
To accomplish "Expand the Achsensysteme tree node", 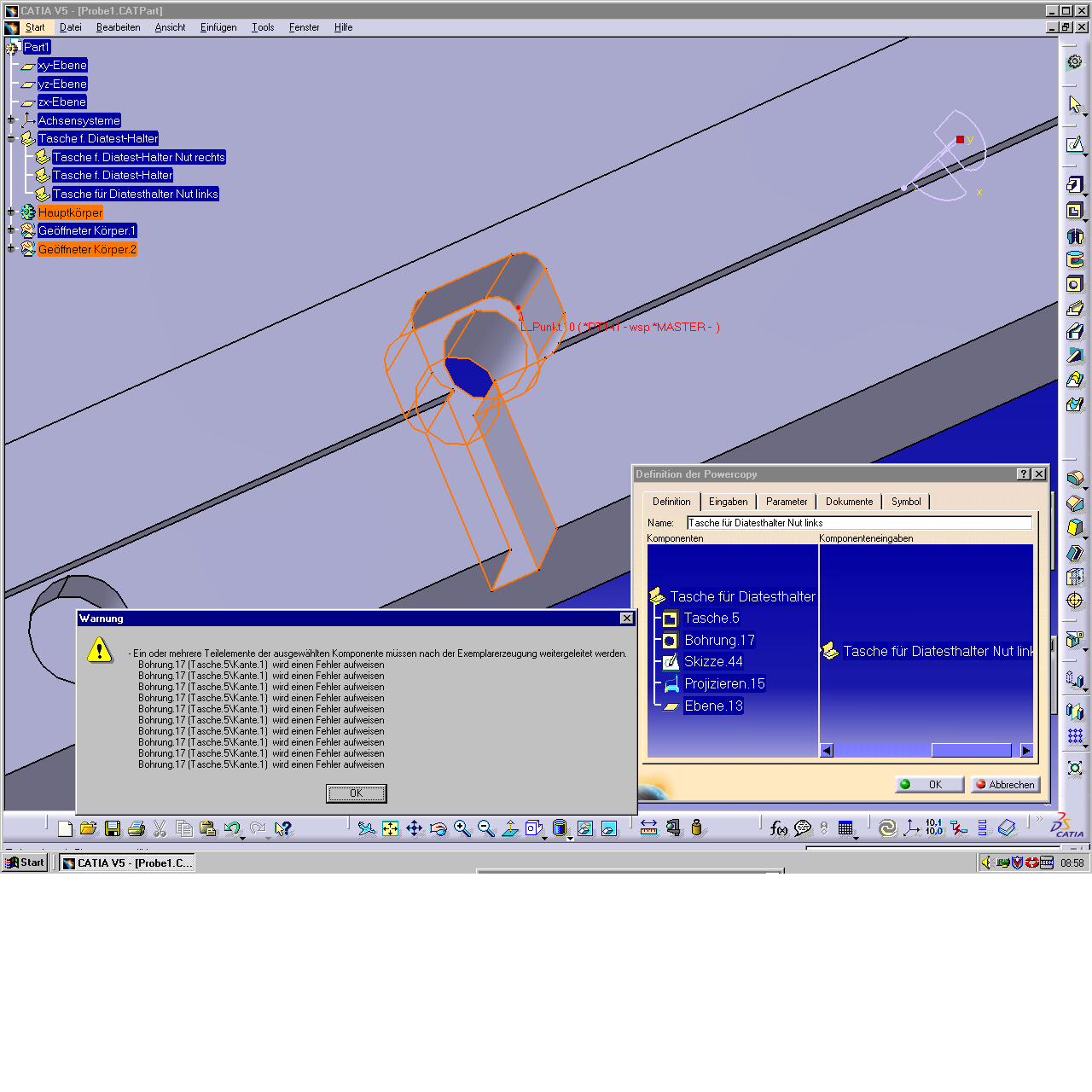I will click(11, 120).
